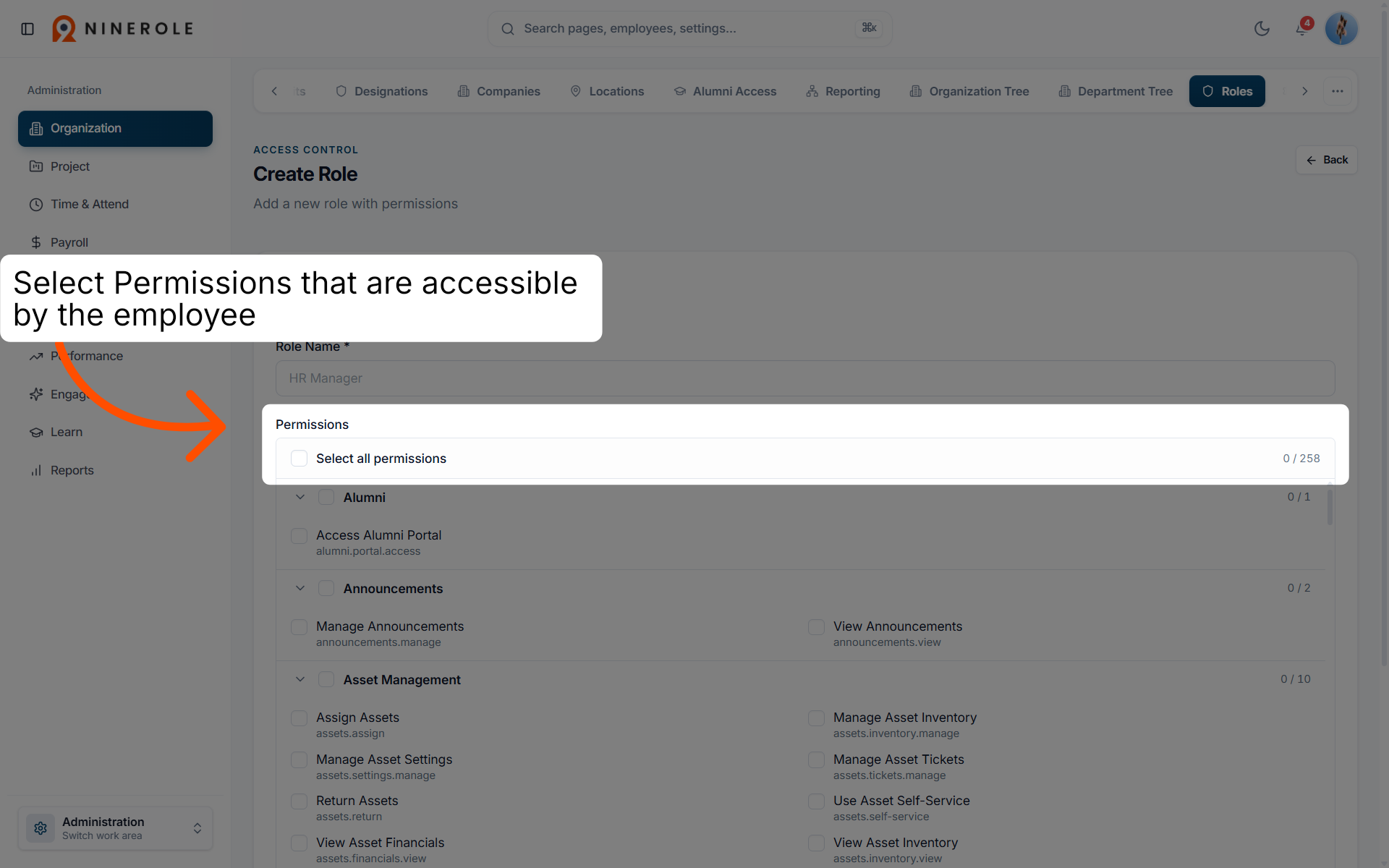
Task: Switch to dark mode moon icon
Action: pos(1262,29)
